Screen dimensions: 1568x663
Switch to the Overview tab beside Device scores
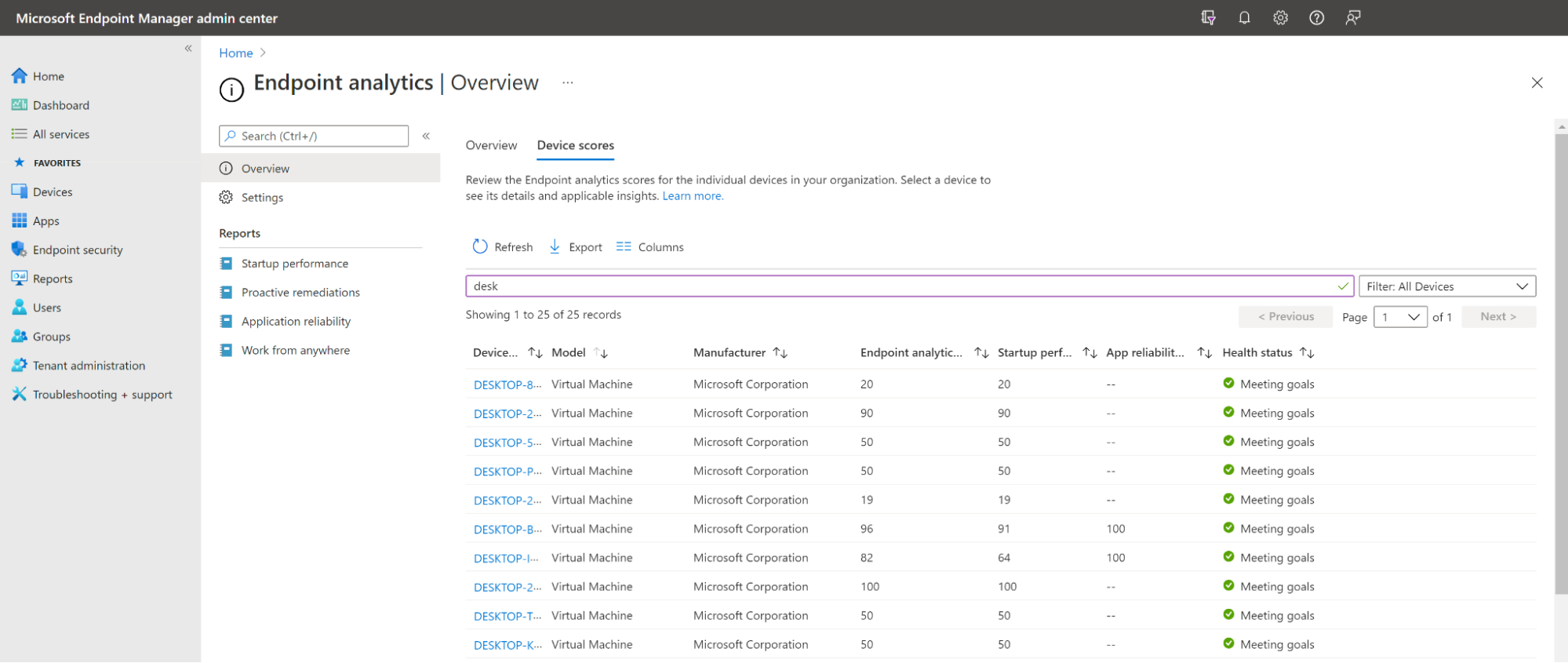491,145
